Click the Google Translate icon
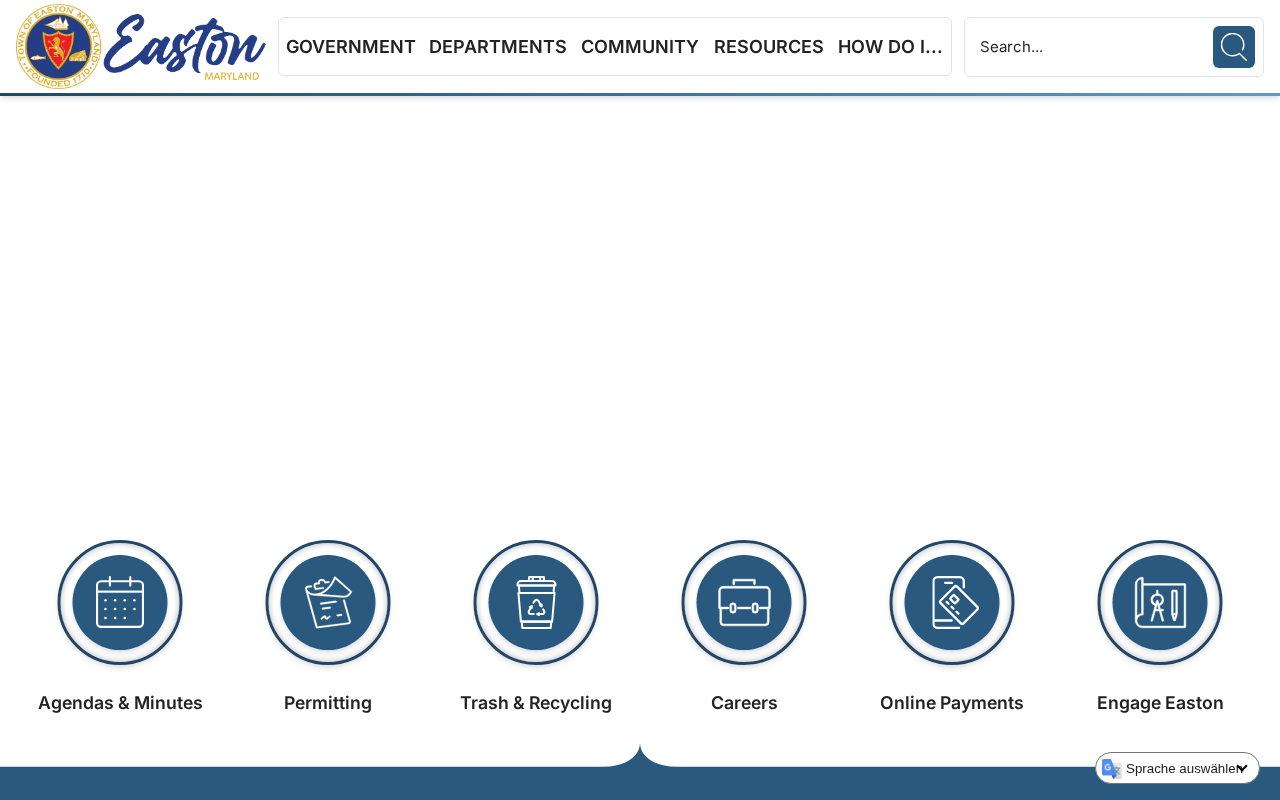Image resolution: width=1280 pixels, height=800 pixels. click(x=1111, y=768)
